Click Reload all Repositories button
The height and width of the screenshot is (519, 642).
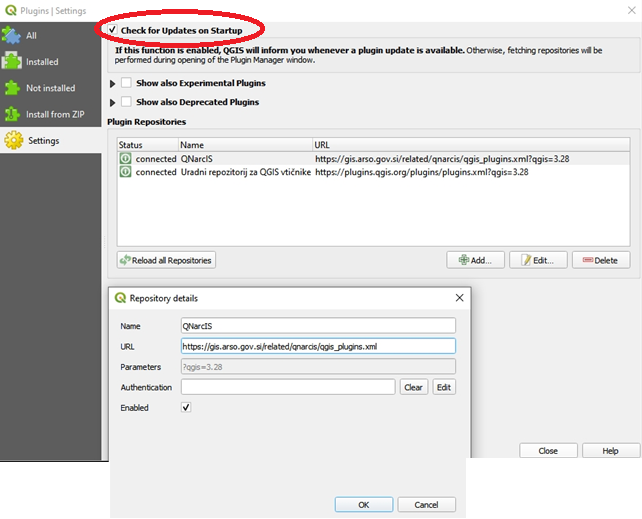166,260
